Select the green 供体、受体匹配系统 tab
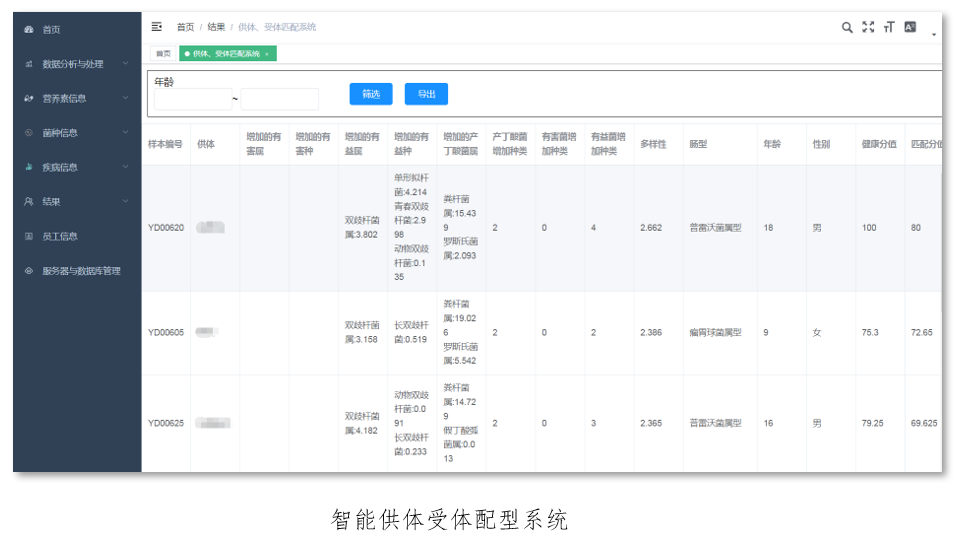 [226, 54]
